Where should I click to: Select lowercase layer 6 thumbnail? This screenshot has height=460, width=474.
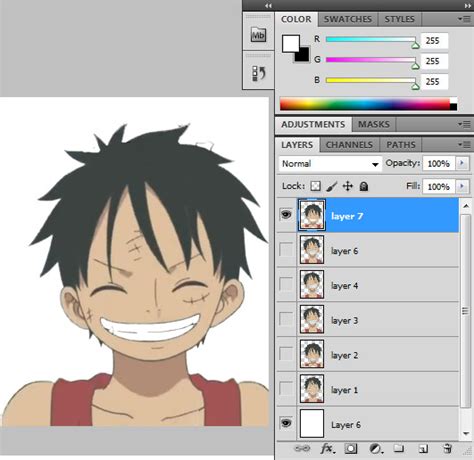tap(312, 250)
